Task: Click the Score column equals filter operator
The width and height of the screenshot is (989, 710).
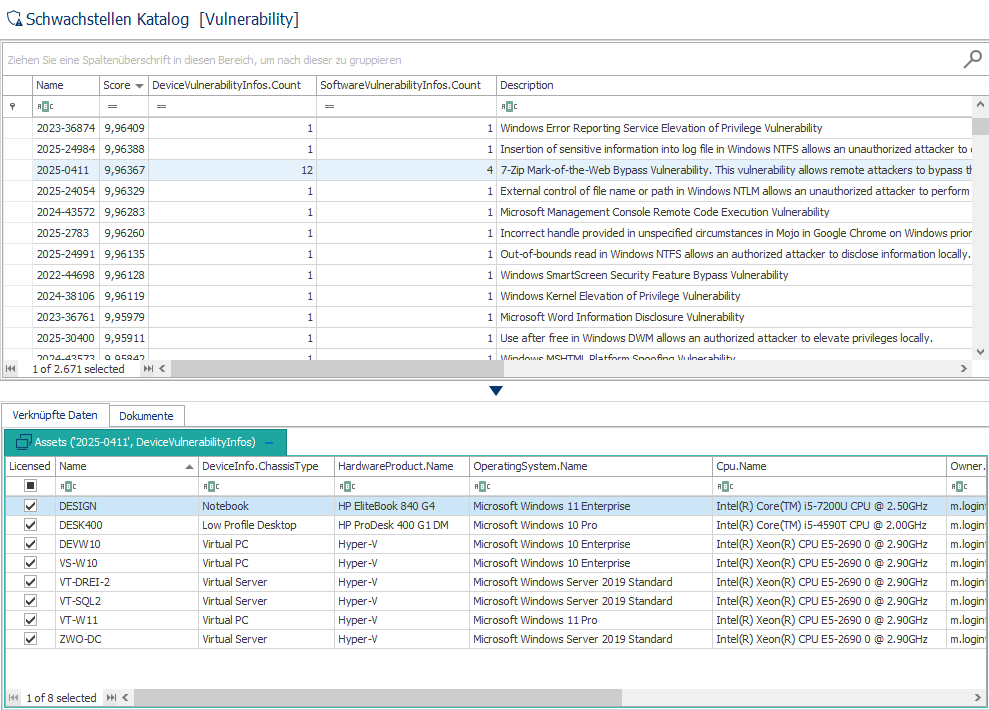Action: [x=112, y=106]
